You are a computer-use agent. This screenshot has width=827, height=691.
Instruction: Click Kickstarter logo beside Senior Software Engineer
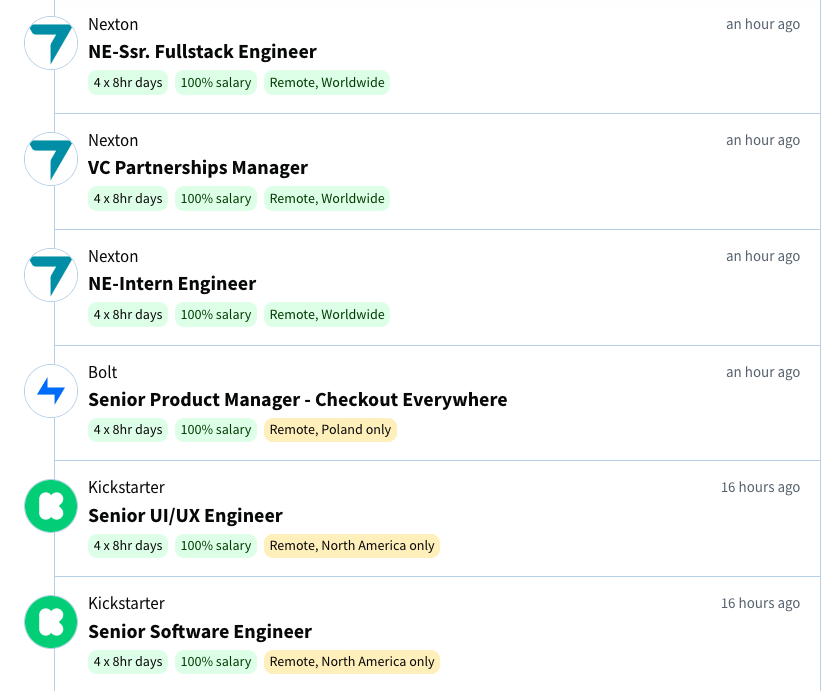50,622
